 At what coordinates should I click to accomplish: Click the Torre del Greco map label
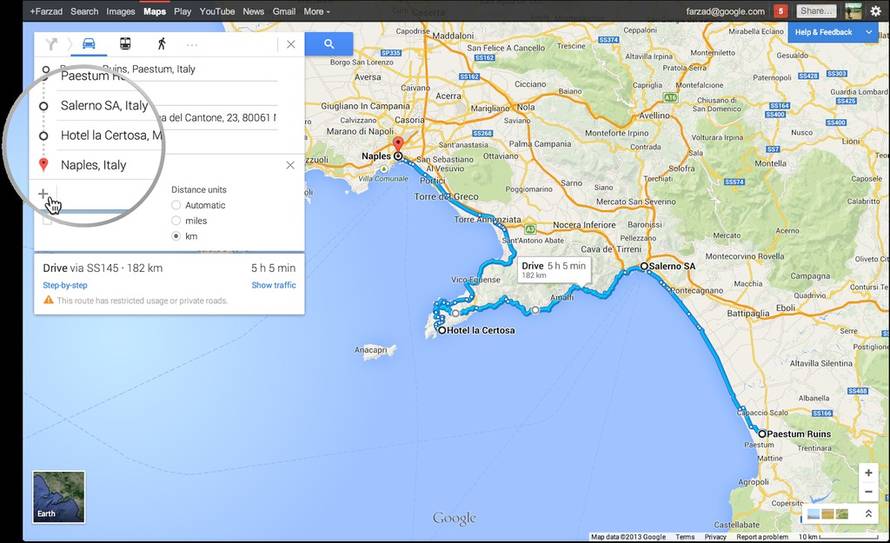pos(446,196)
